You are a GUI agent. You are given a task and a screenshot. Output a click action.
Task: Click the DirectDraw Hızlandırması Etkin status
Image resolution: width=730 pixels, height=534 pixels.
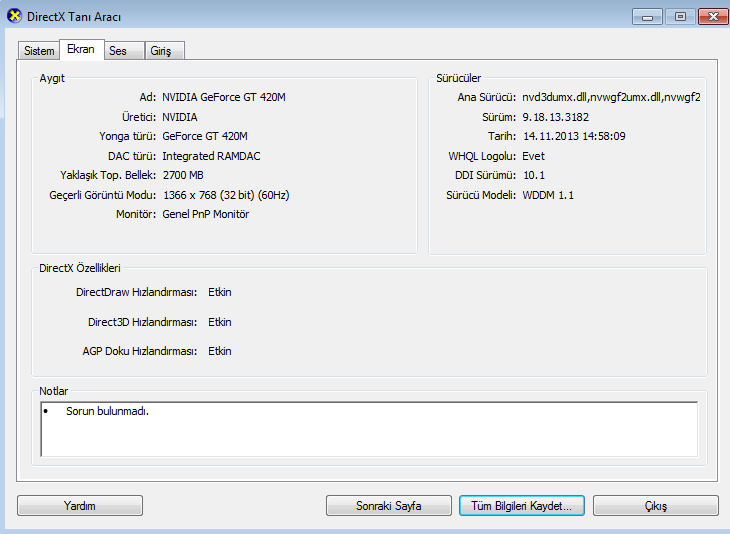[x=220, y=292]
